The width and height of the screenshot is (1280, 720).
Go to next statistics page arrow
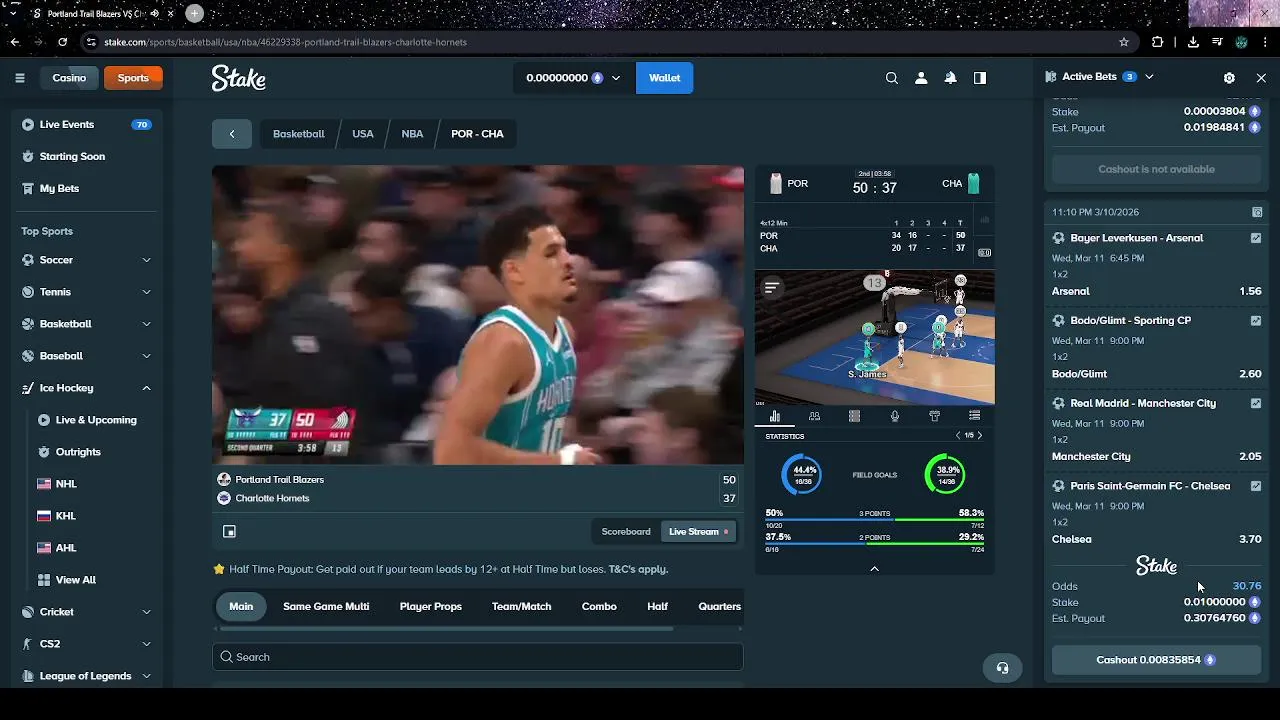pyautogui.click(x=980, y=436)
